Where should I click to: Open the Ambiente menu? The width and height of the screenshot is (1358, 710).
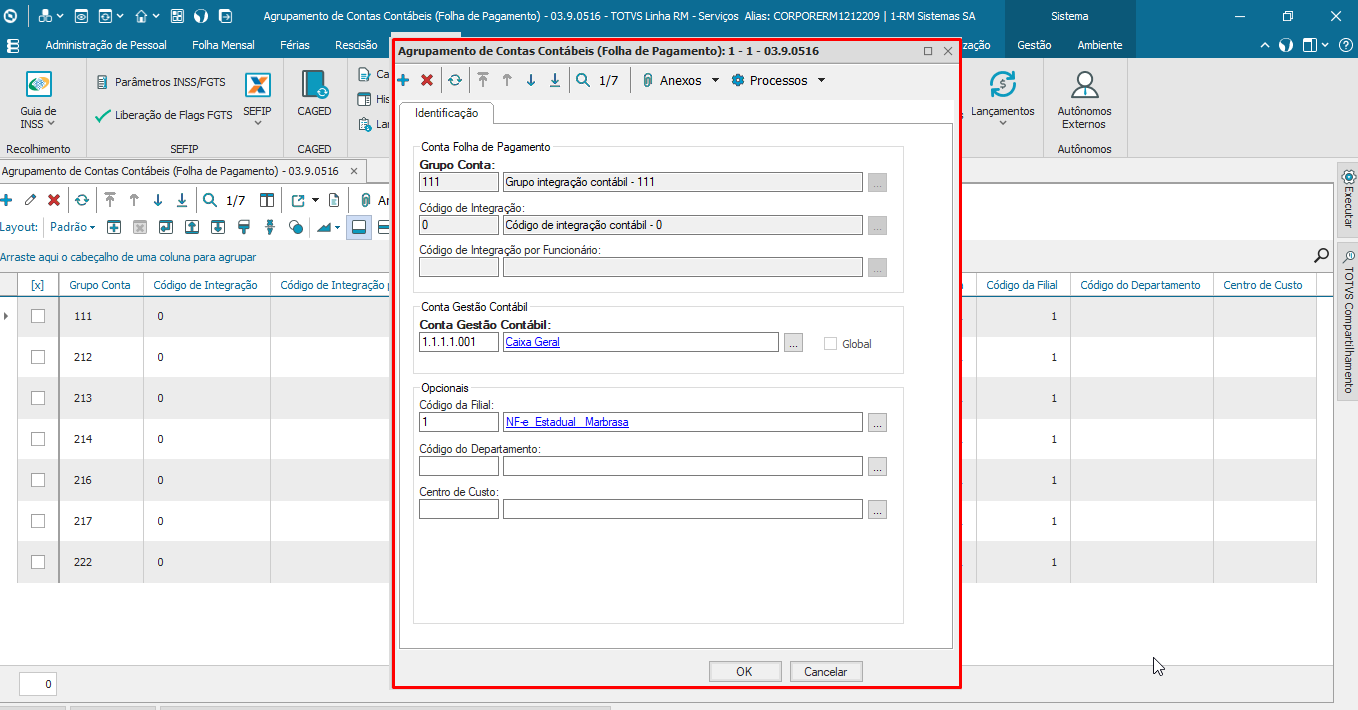click(1100, 45)
